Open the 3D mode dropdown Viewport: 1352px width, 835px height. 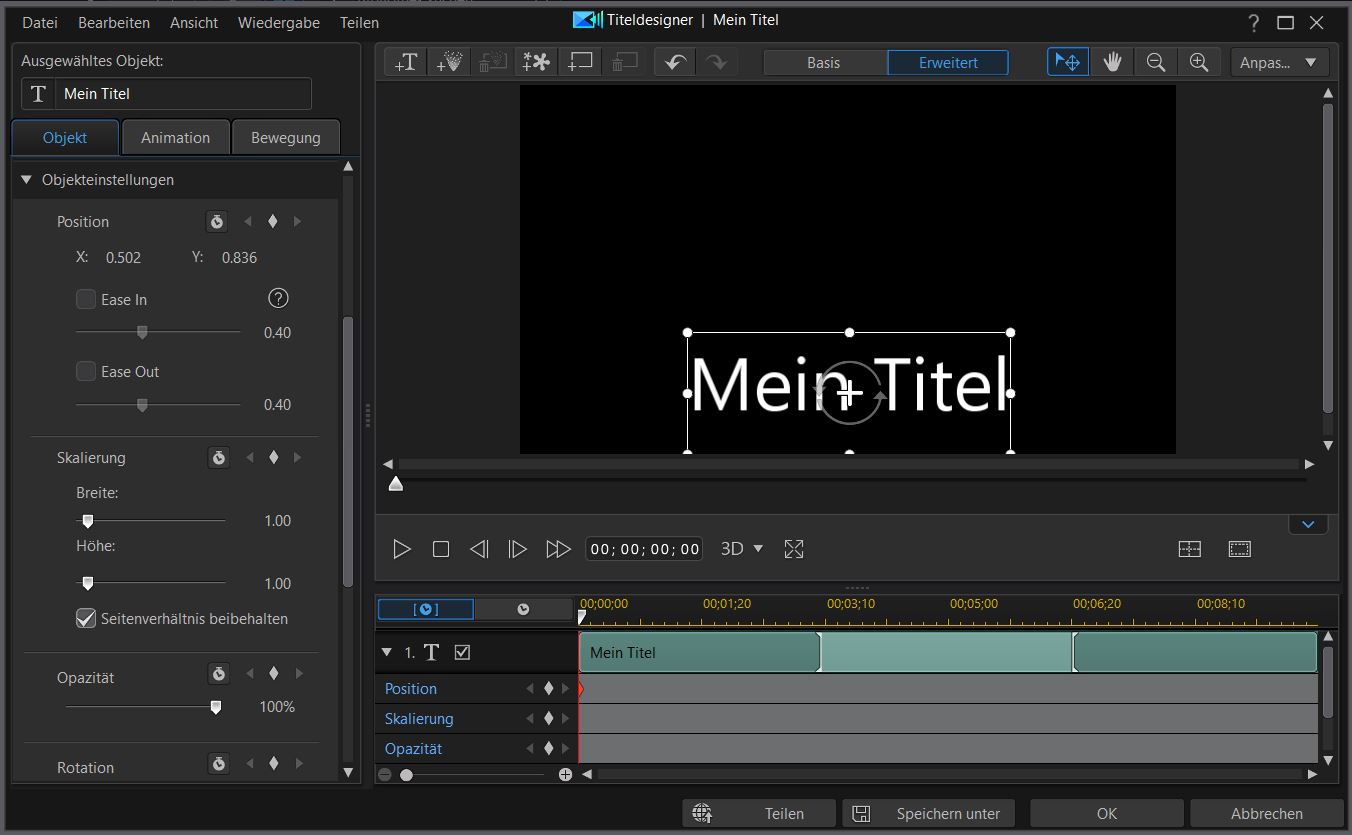(742, 549)
